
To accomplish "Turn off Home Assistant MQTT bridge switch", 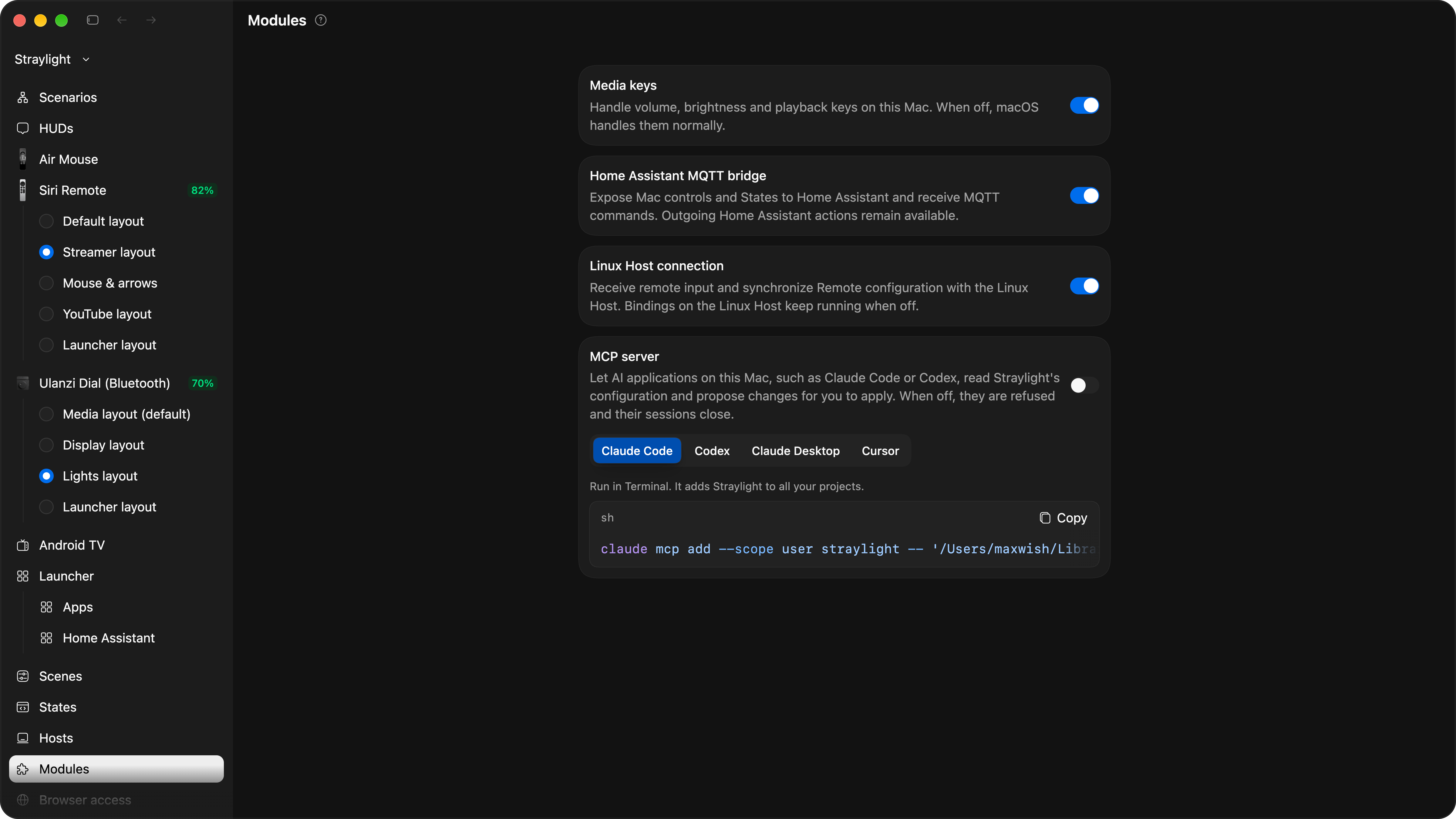I will pyautogui.click(x=1084, y=196).
